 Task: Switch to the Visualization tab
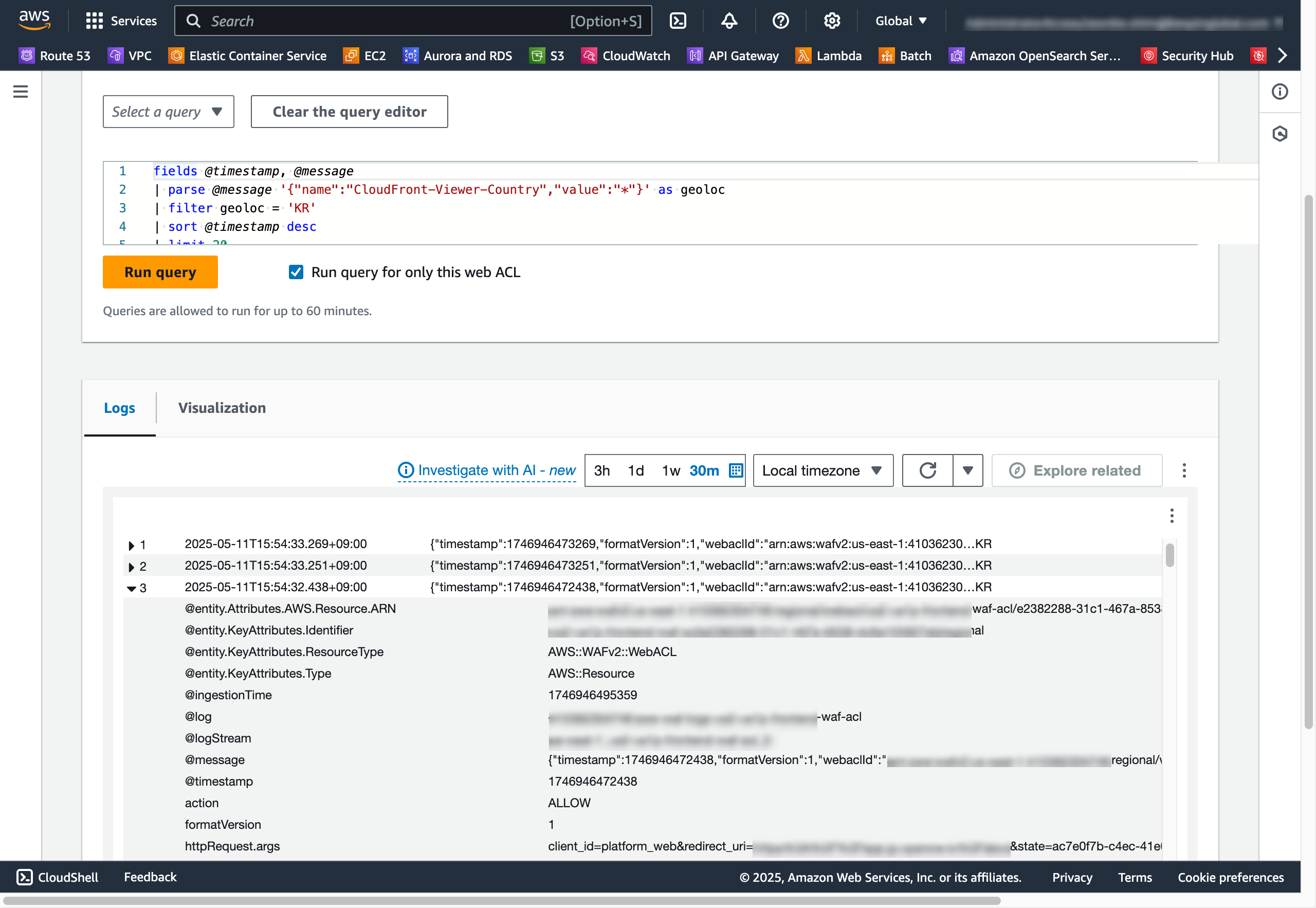(222, 408)
